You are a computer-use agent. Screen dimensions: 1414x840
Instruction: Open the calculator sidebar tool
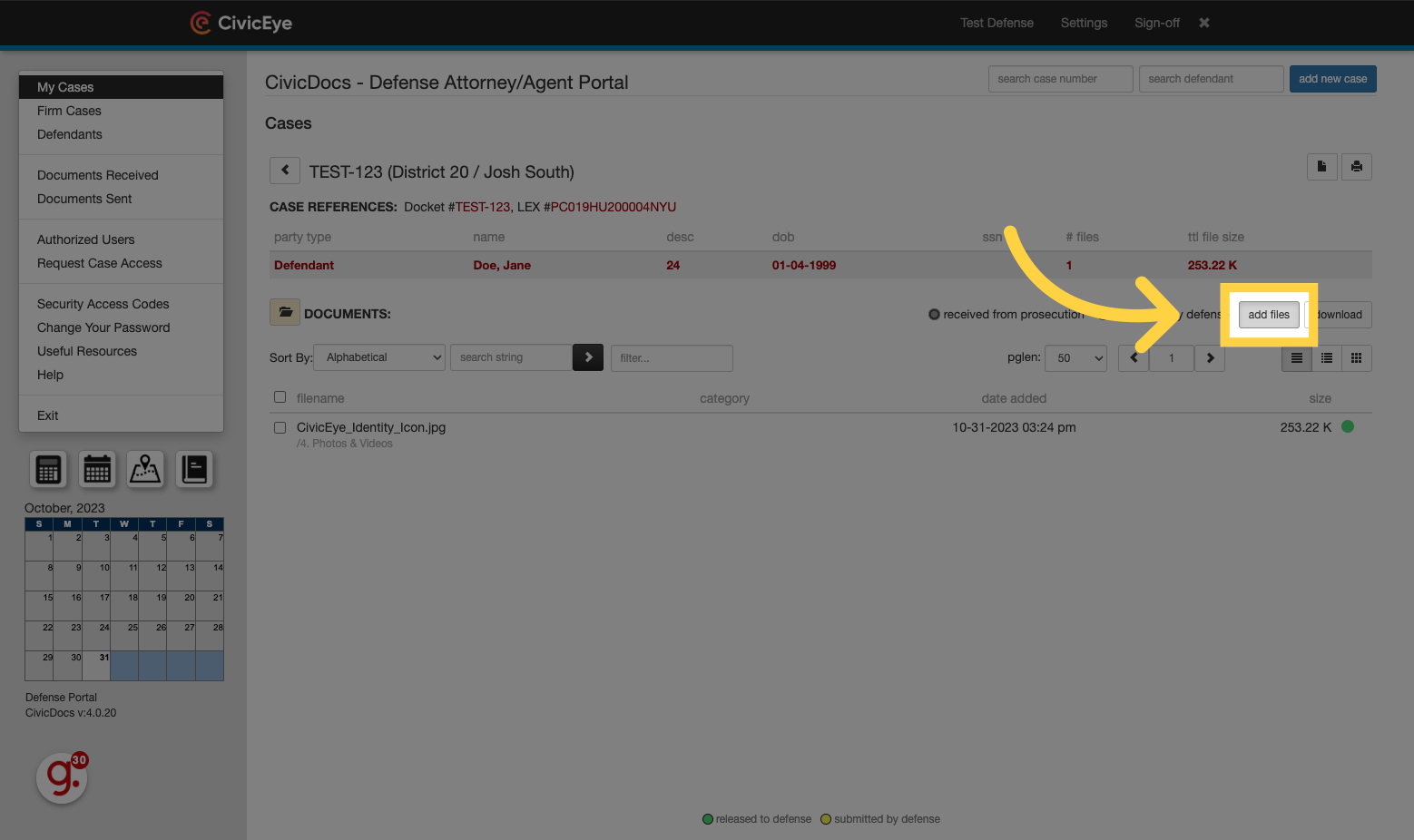pyautogui.click(x=48, y=469)
